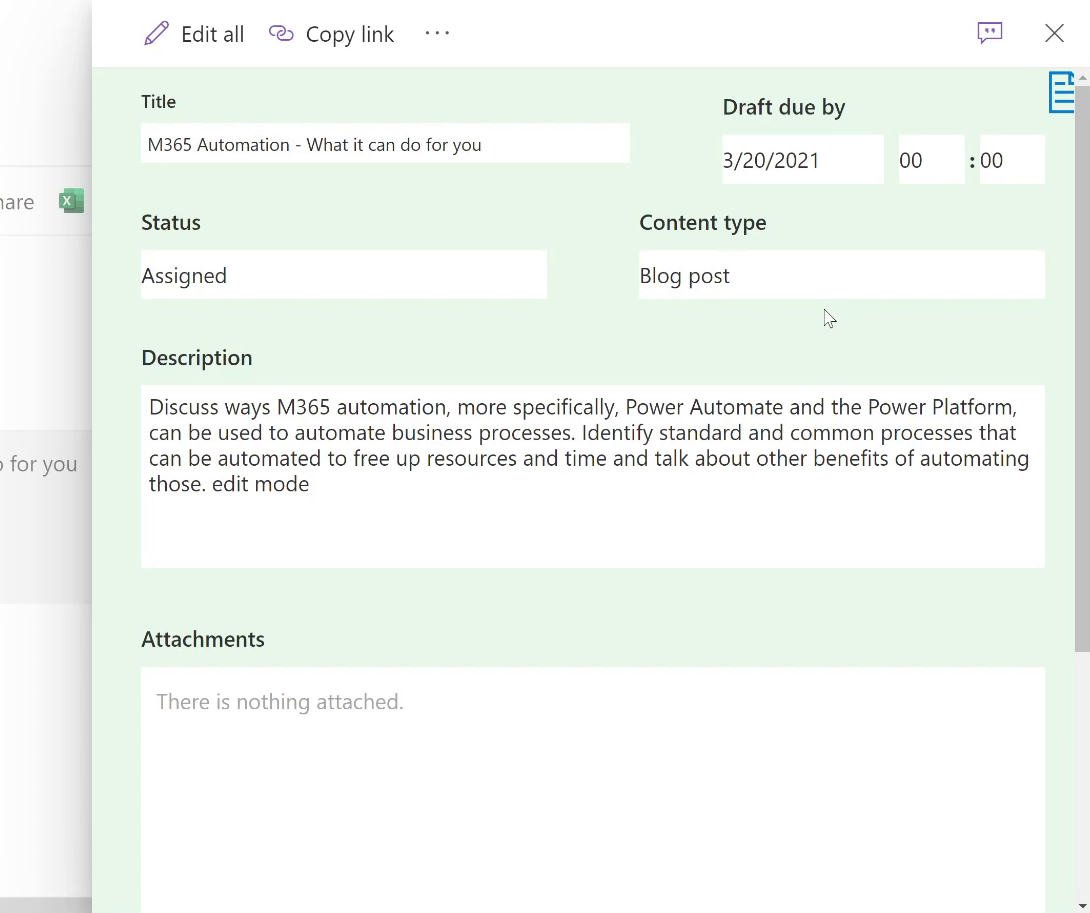Click the Copy link chain icon
The image size is (1090, 913).
(x=281, y=33)
